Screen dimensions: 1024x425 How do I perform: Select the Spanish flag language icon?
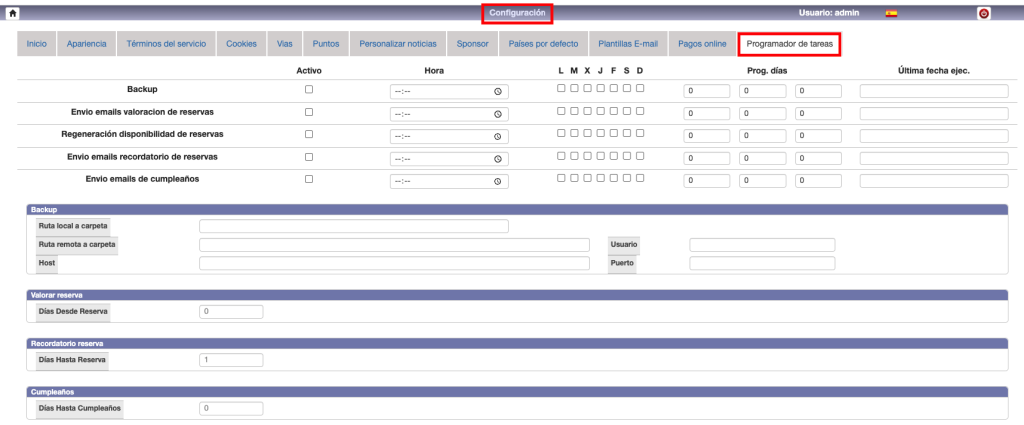(x=891, y=13)
